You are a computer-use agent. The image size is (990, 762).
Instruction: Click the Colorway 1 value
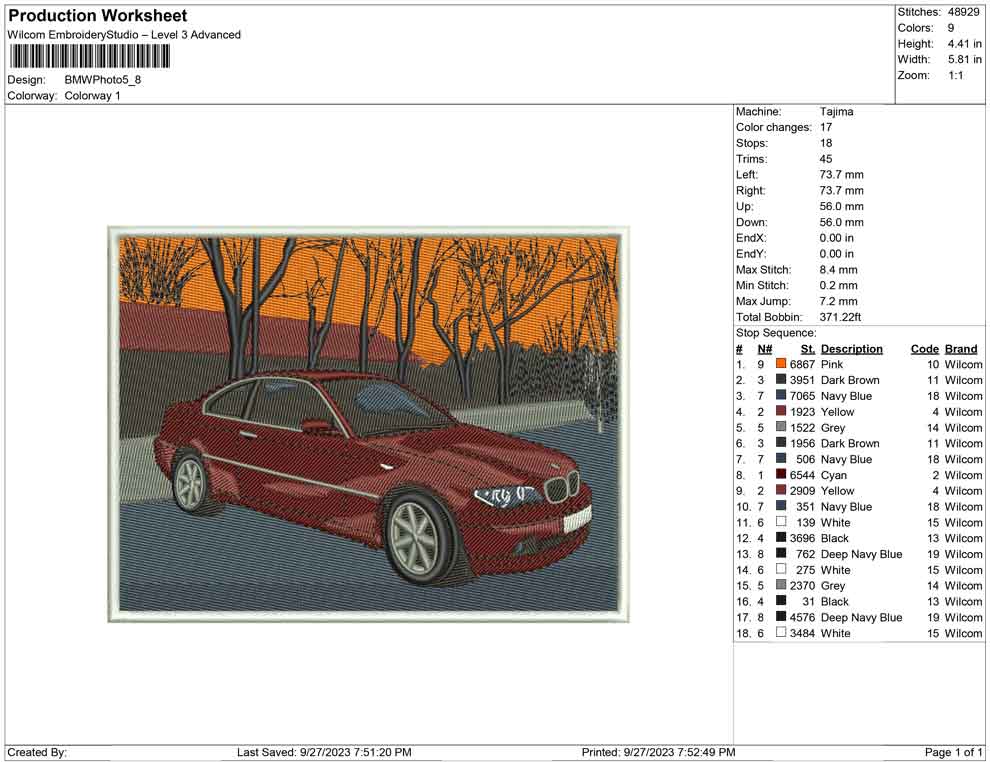[92, 96]
